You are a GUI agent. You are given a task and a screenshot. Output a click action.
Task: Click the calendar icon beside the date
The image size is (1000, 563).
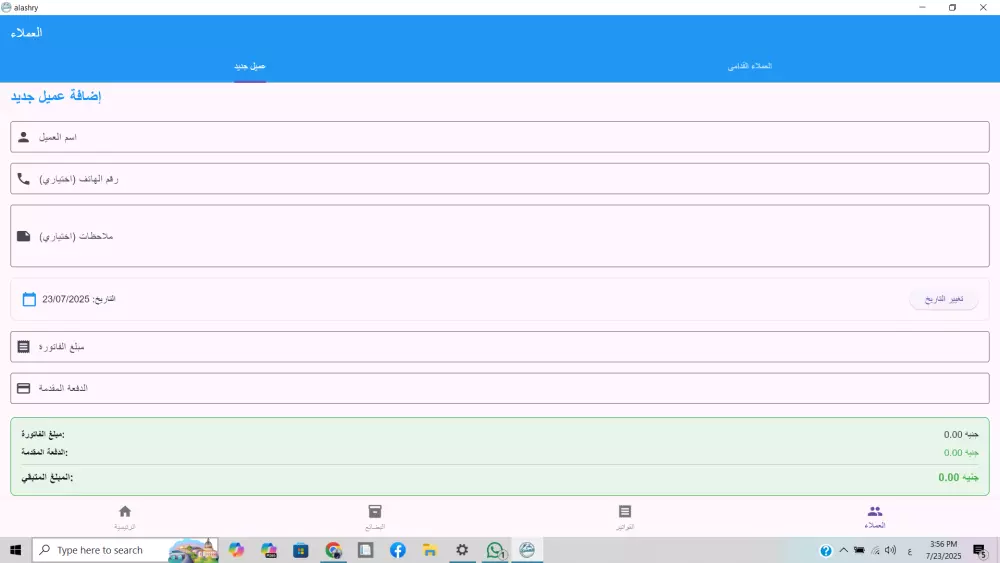pyautogui.click(x=29, y=299)
